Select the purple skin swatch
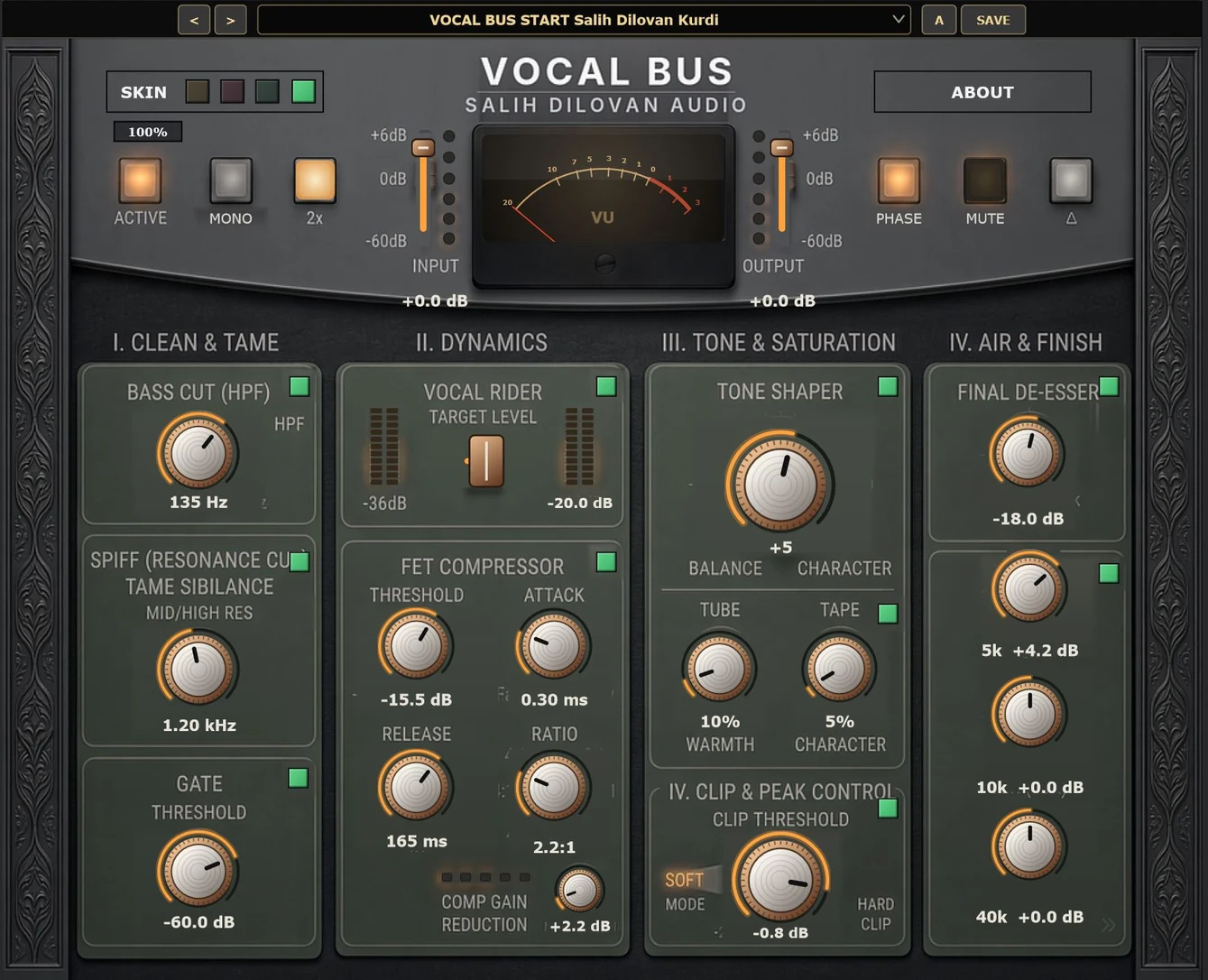Viewport: 1208px width, 980px height. pyautogui.click(x=233, y=91)
